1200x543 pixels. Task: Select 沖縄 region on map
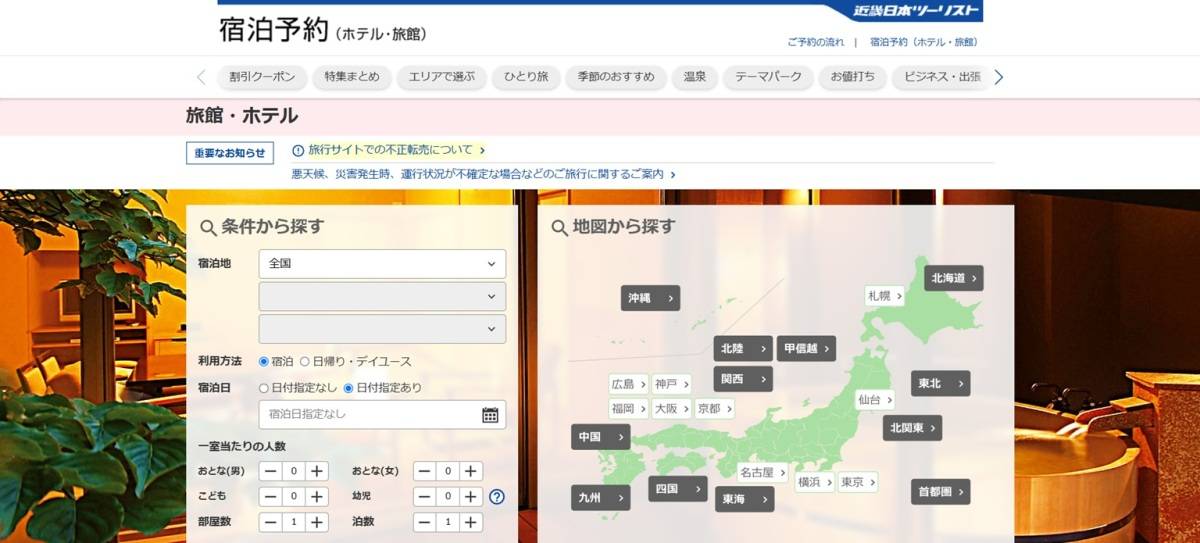tap(650, 298)
